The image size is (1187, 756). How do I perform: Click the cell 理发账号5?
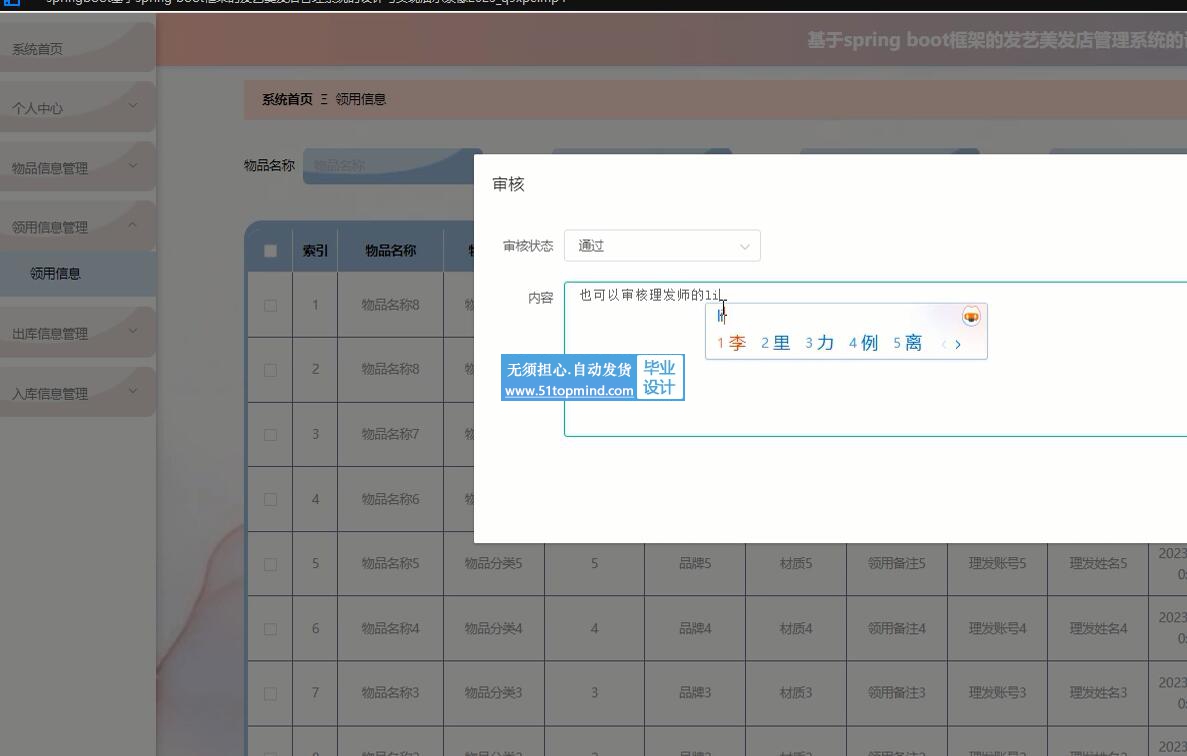point(997,564)
